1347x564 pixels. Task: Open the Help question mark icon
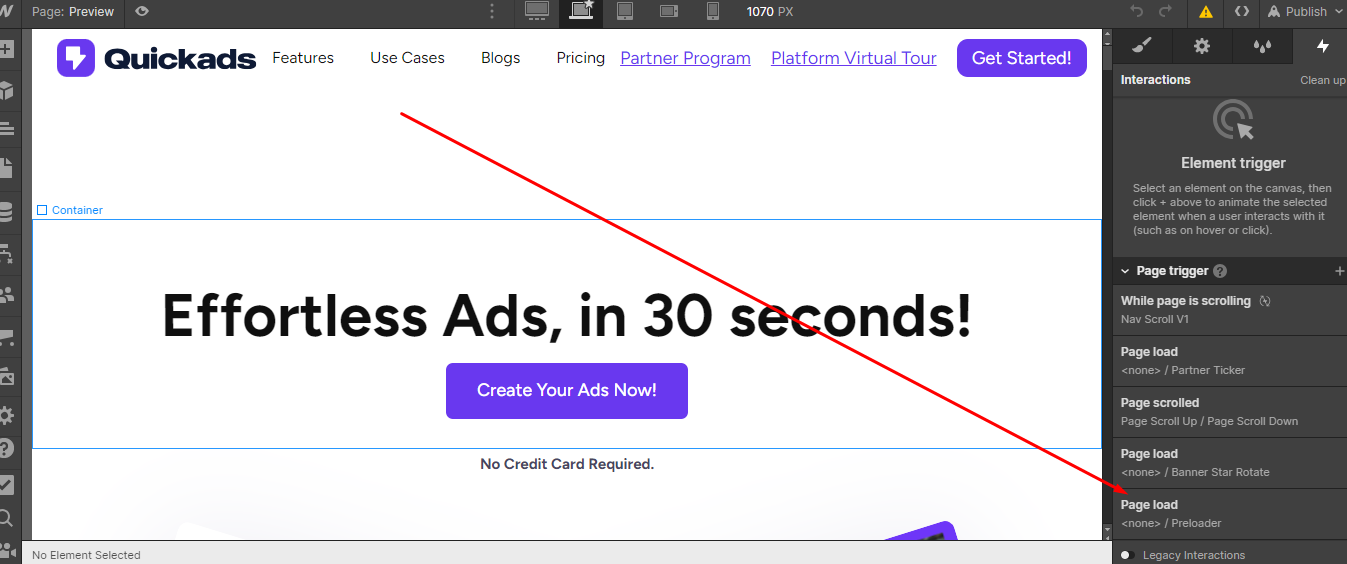(7, 448)
